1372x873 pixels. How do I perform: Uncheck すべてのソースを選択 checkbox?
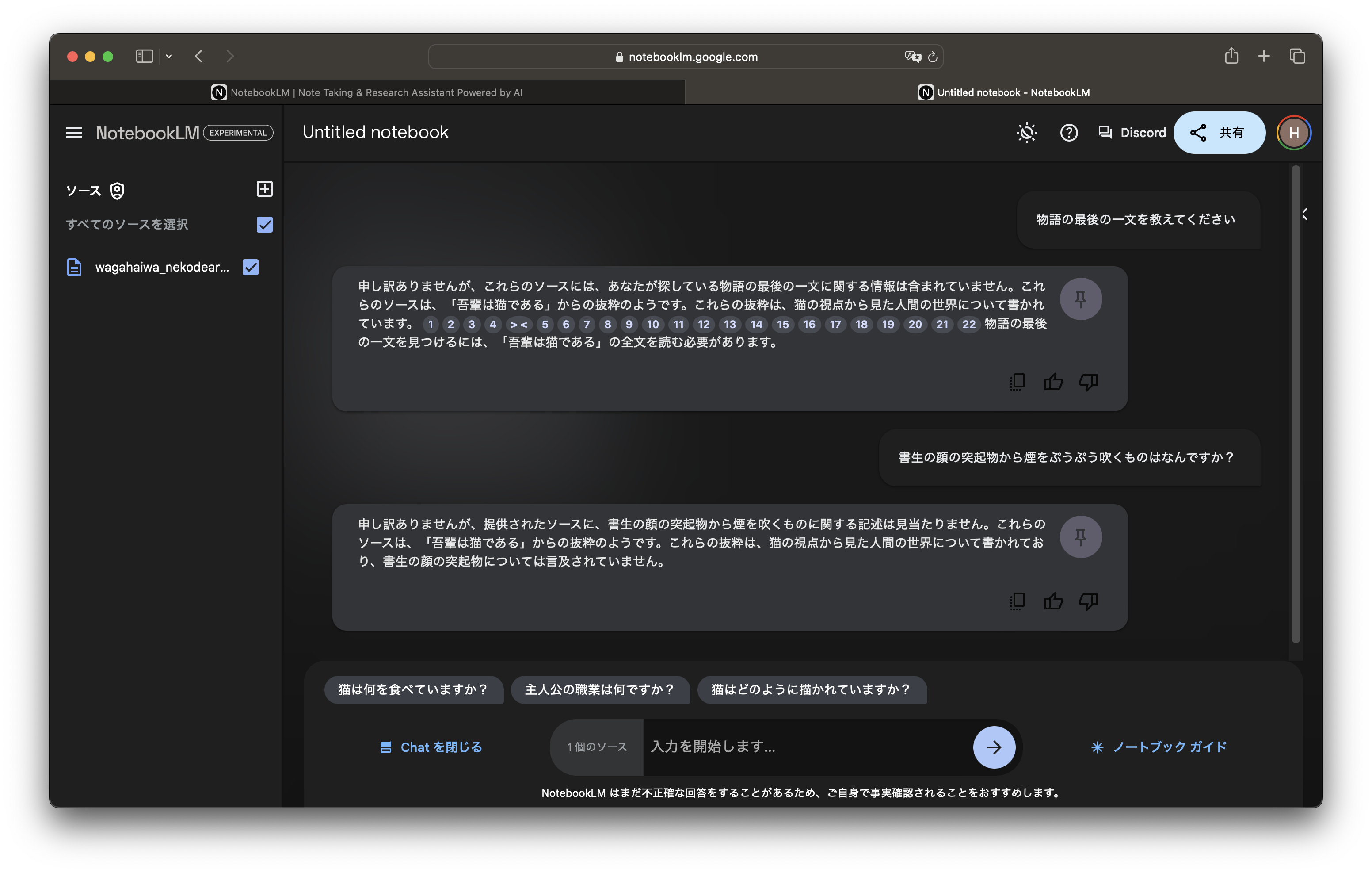click(x=264, y=224)
